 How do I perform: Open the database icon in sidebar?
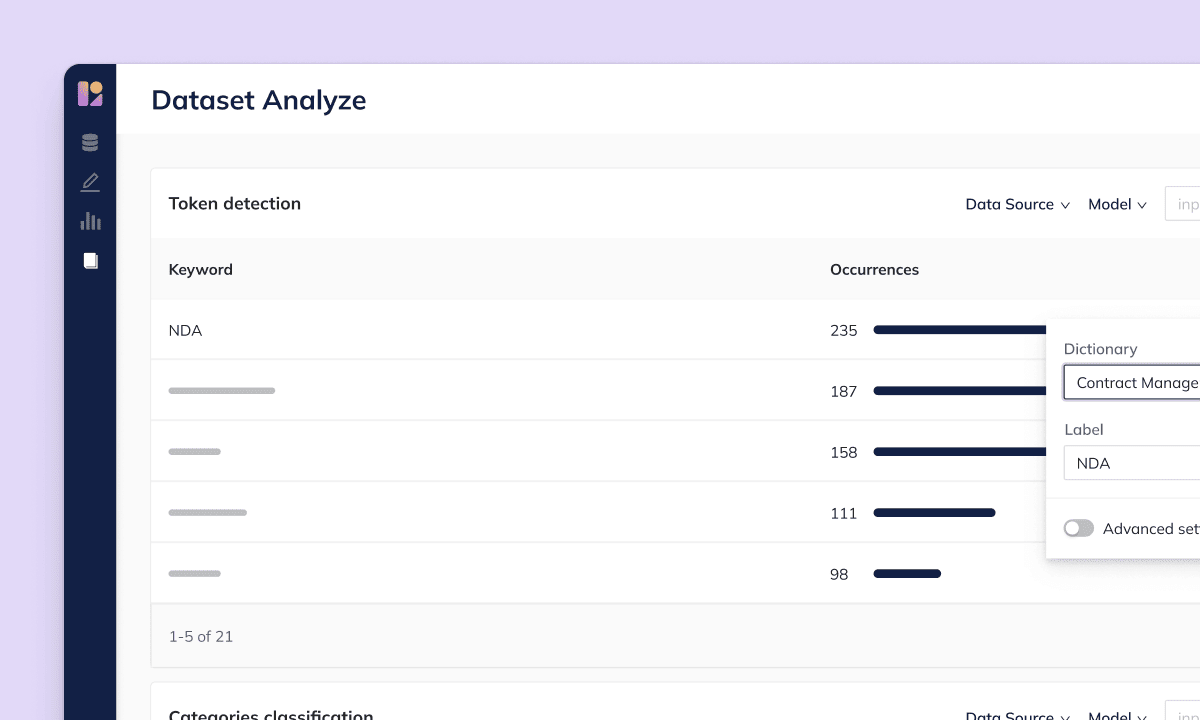click(90, 143)
